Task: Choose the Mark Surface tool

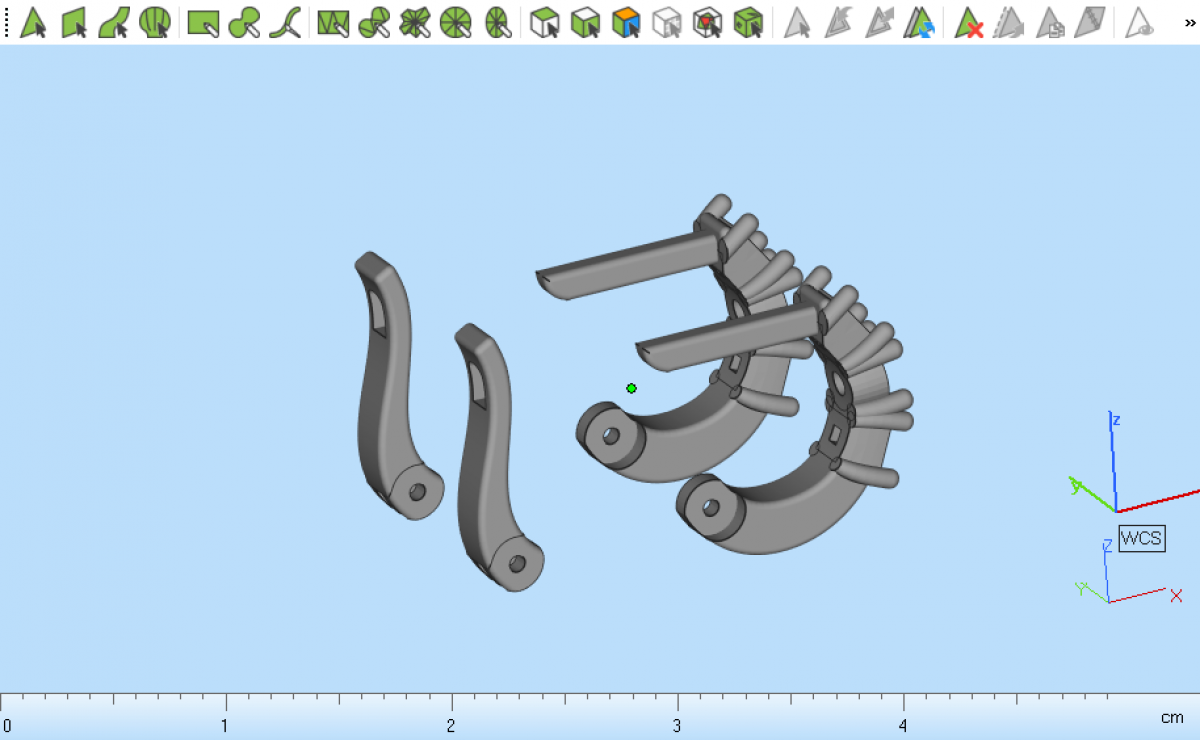Action: 114,22
